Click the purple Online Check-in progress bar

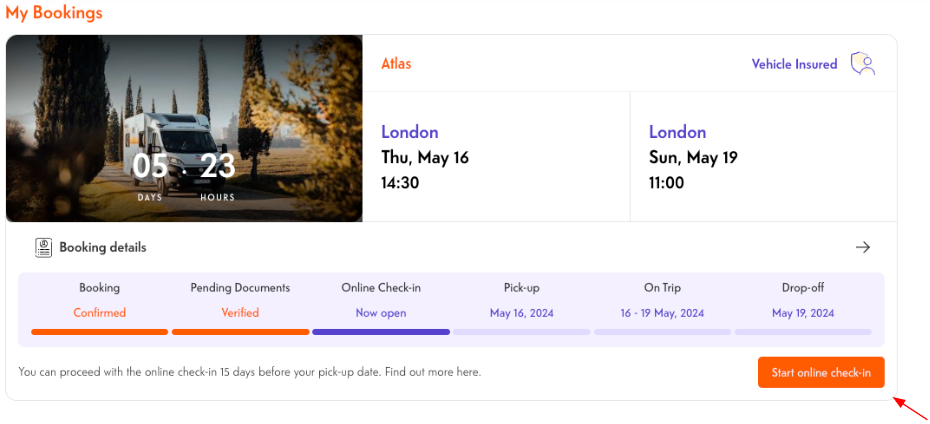coord(381,331)
